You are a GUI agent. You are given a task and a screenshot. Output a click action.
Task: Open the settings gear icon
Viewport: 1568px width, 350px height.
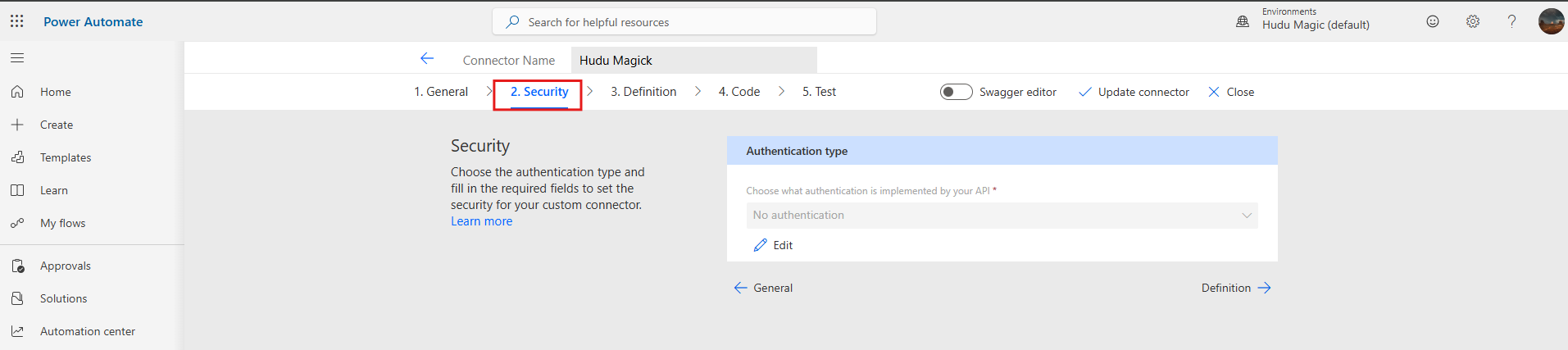point(1473,21)
